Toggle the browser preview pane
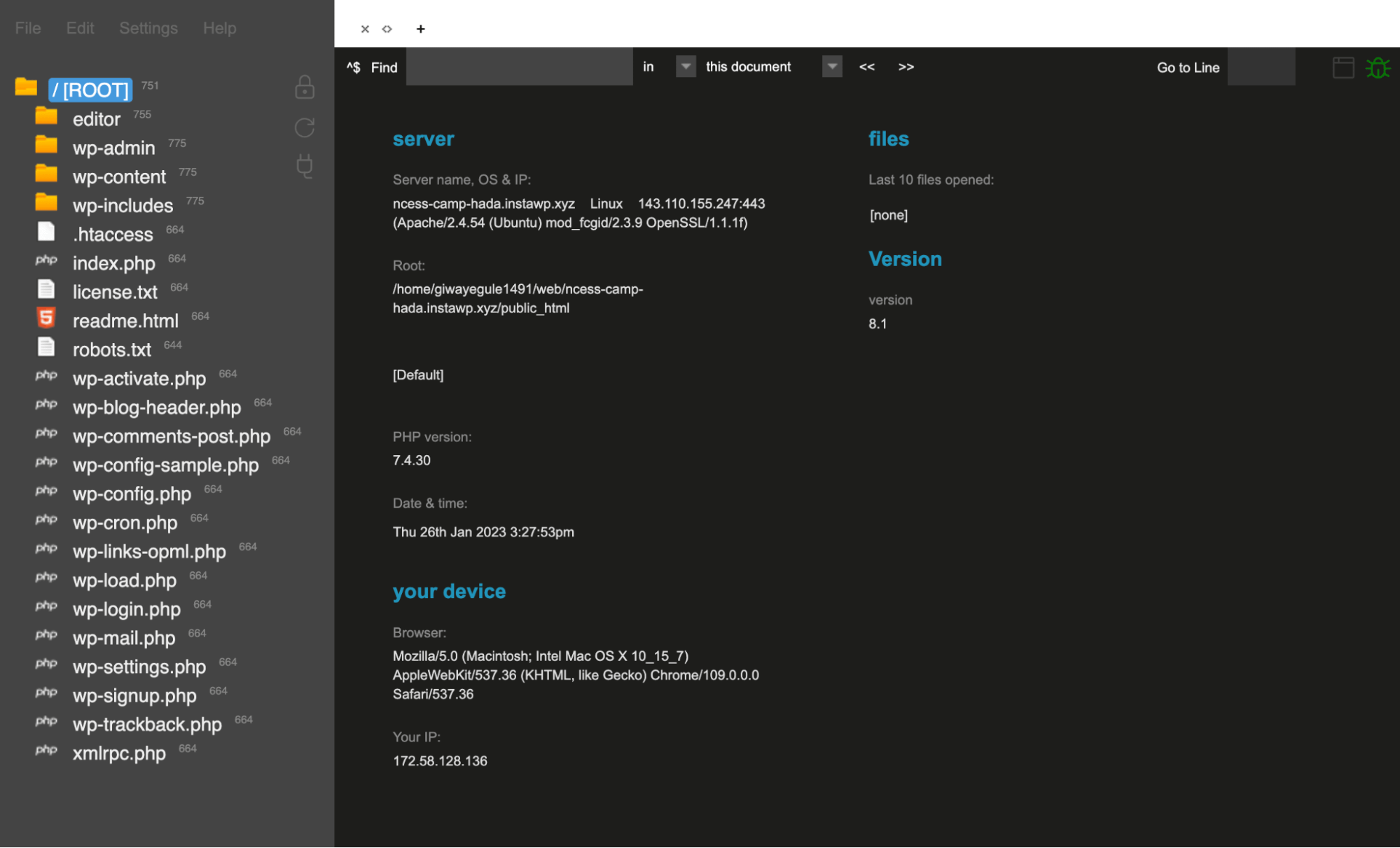This screenshot has height=848, width=1400. click(x=1343, y=67)
